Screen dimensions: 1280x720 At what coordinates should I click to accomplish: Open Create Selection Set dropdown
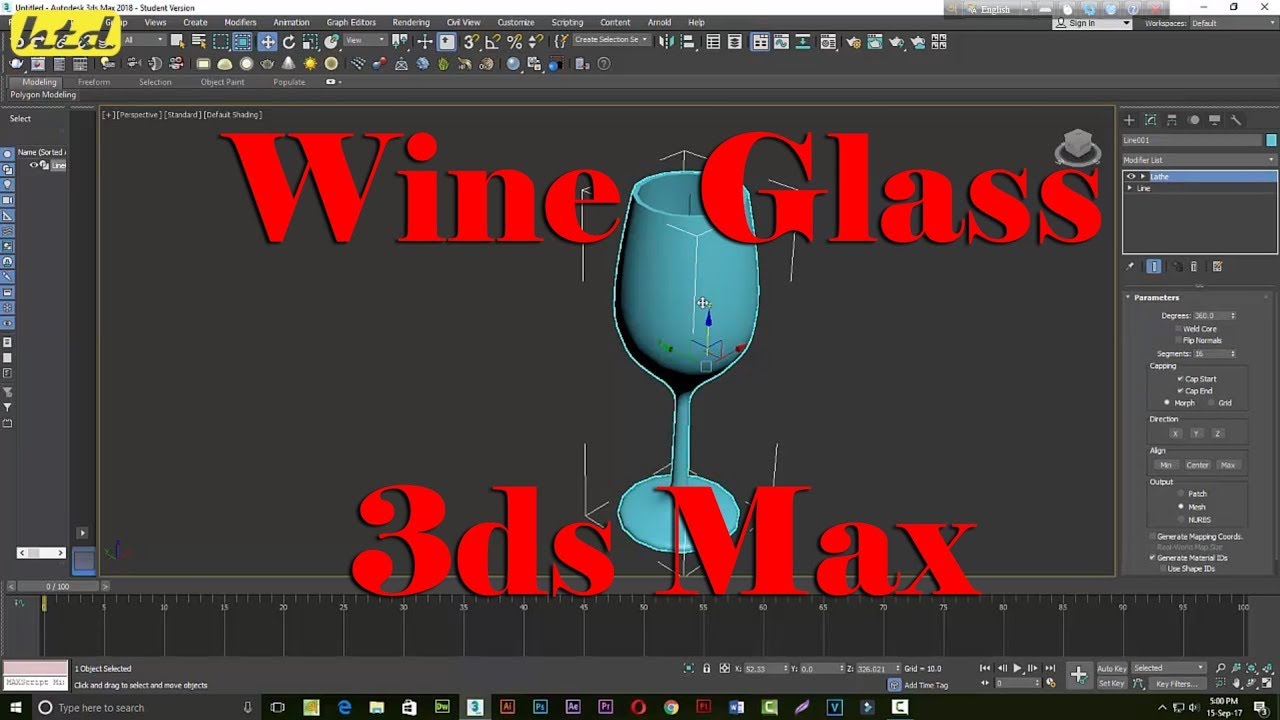(611, 40)
